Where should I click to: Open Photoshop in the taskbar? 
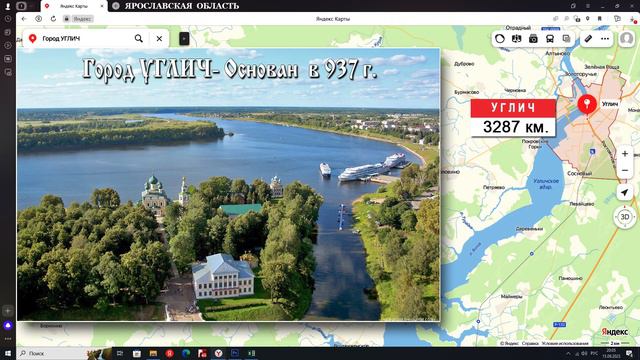coord(235,353)
